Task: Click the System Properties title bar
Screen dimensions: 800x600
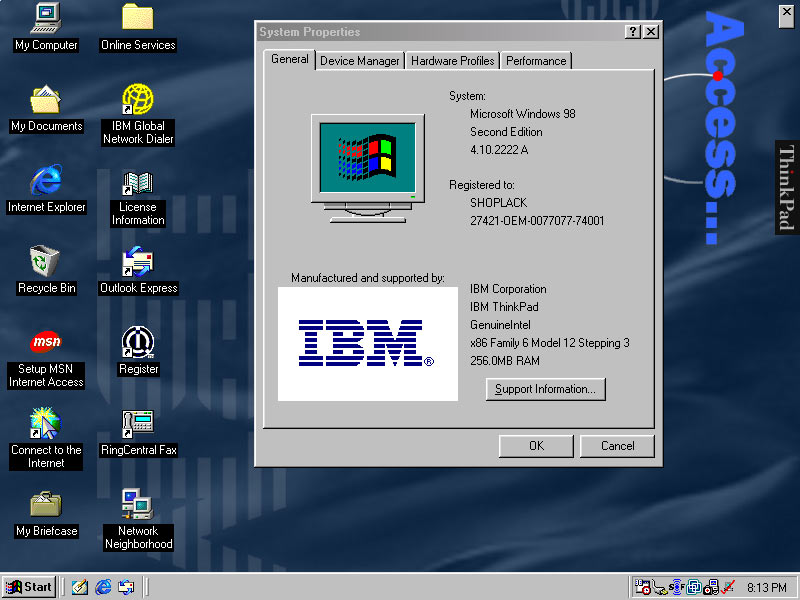Action: (440, 32)
